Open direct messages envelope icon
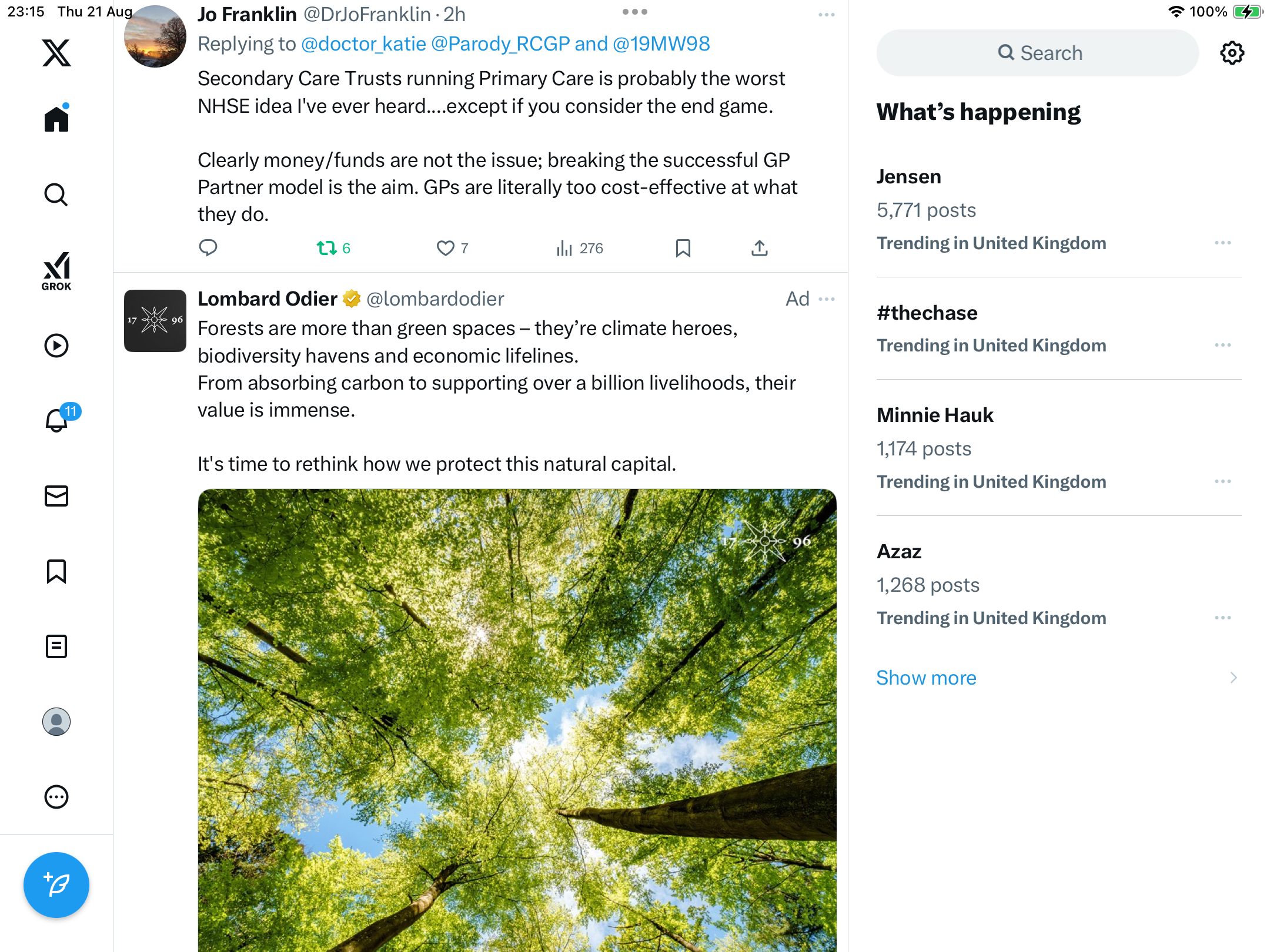The width and height of the screenshot is (1270, 952). (x=56, y=496)
